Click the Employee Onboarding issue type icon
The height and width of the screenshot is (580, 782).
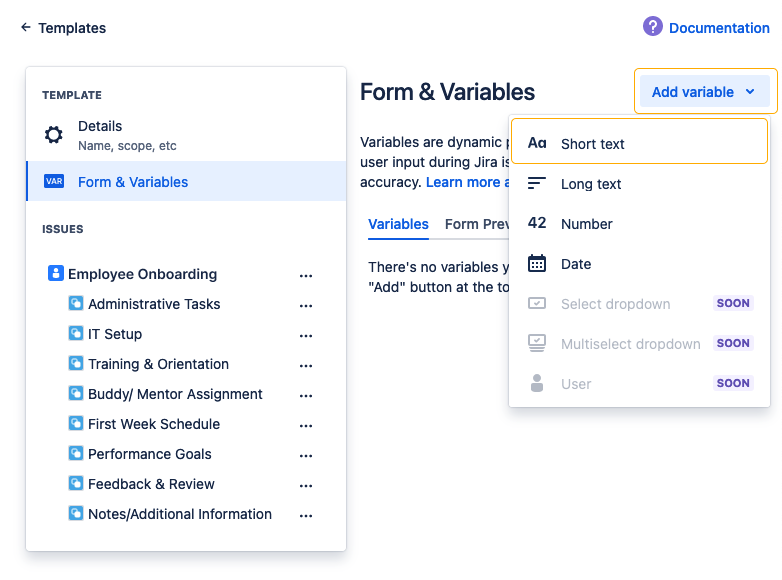coord(56,274)
